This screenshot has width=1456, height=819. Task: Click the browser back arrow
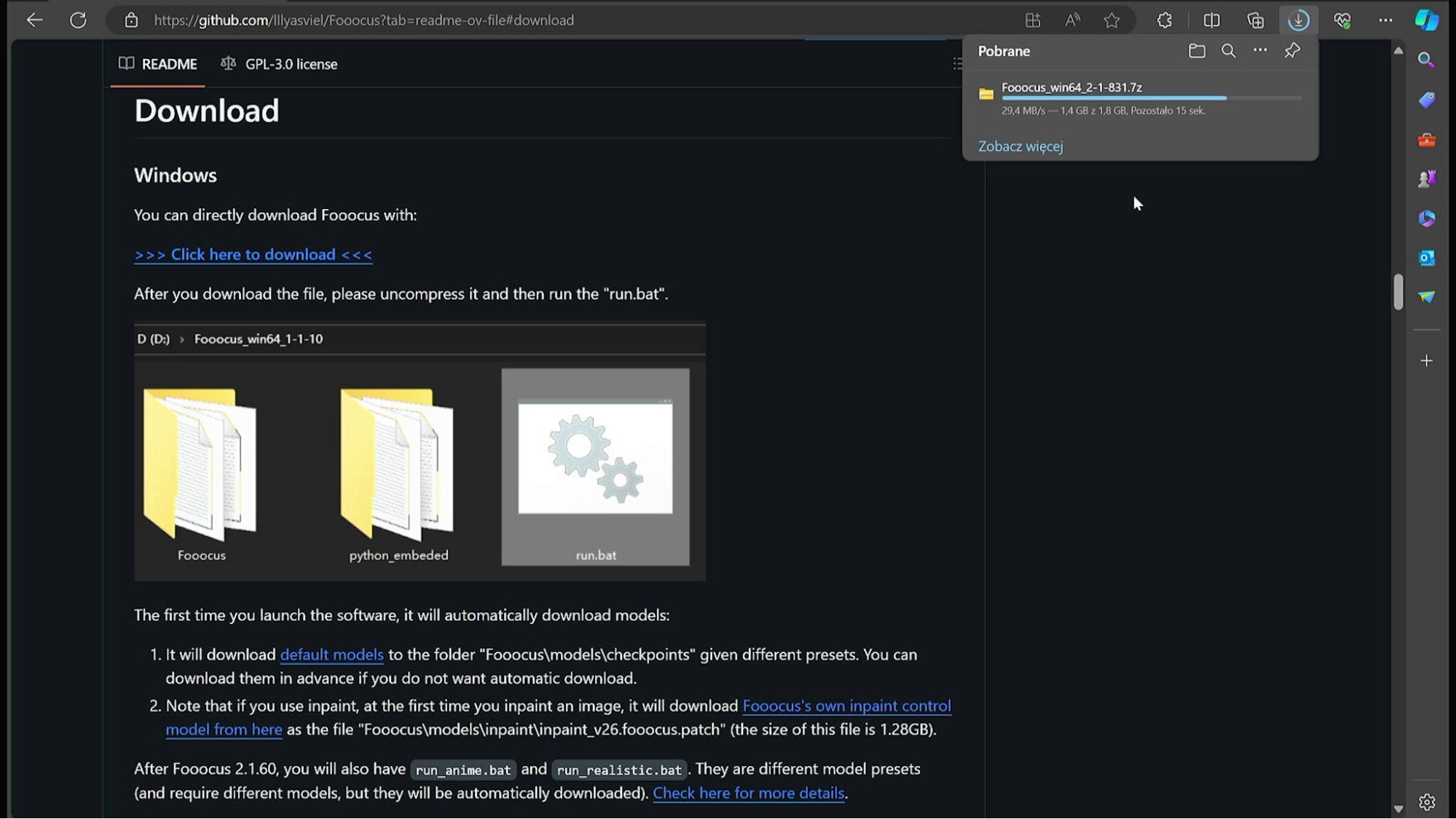[x=34, y=20]
